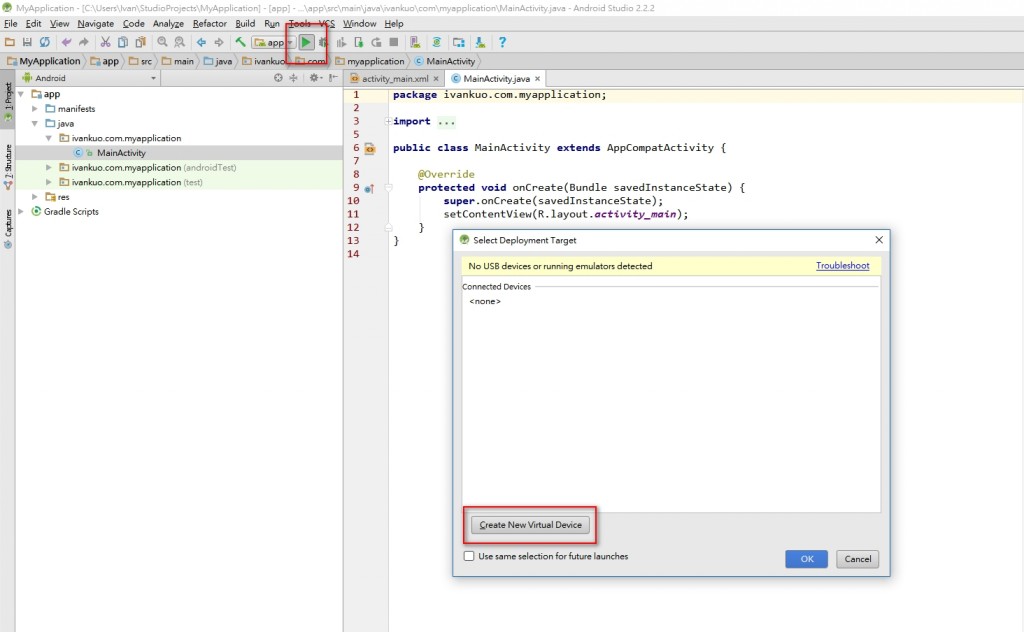This screenshot has height=632, width=1024.
Task: Open the Project Structure icon
Action: click(x=459, y=42)
